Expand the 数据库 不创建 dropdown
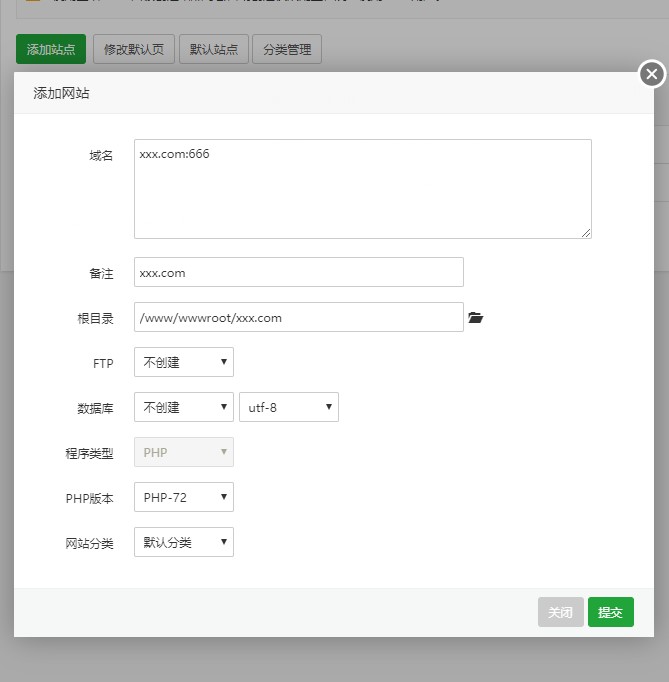The image size is (669, 682). (184, 407)
